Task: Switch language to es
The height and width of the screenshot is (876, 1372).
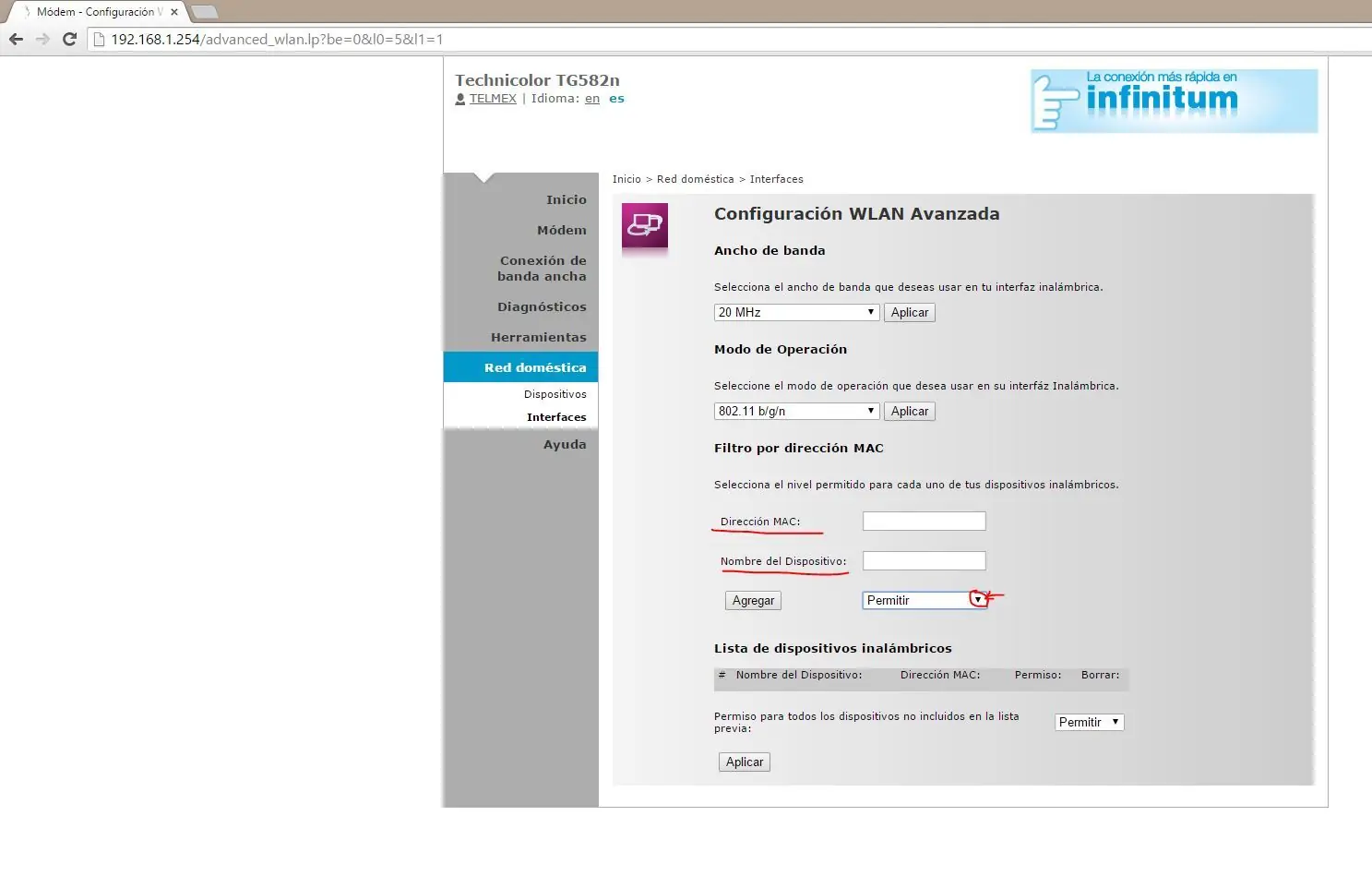Action: pos(616,99)
